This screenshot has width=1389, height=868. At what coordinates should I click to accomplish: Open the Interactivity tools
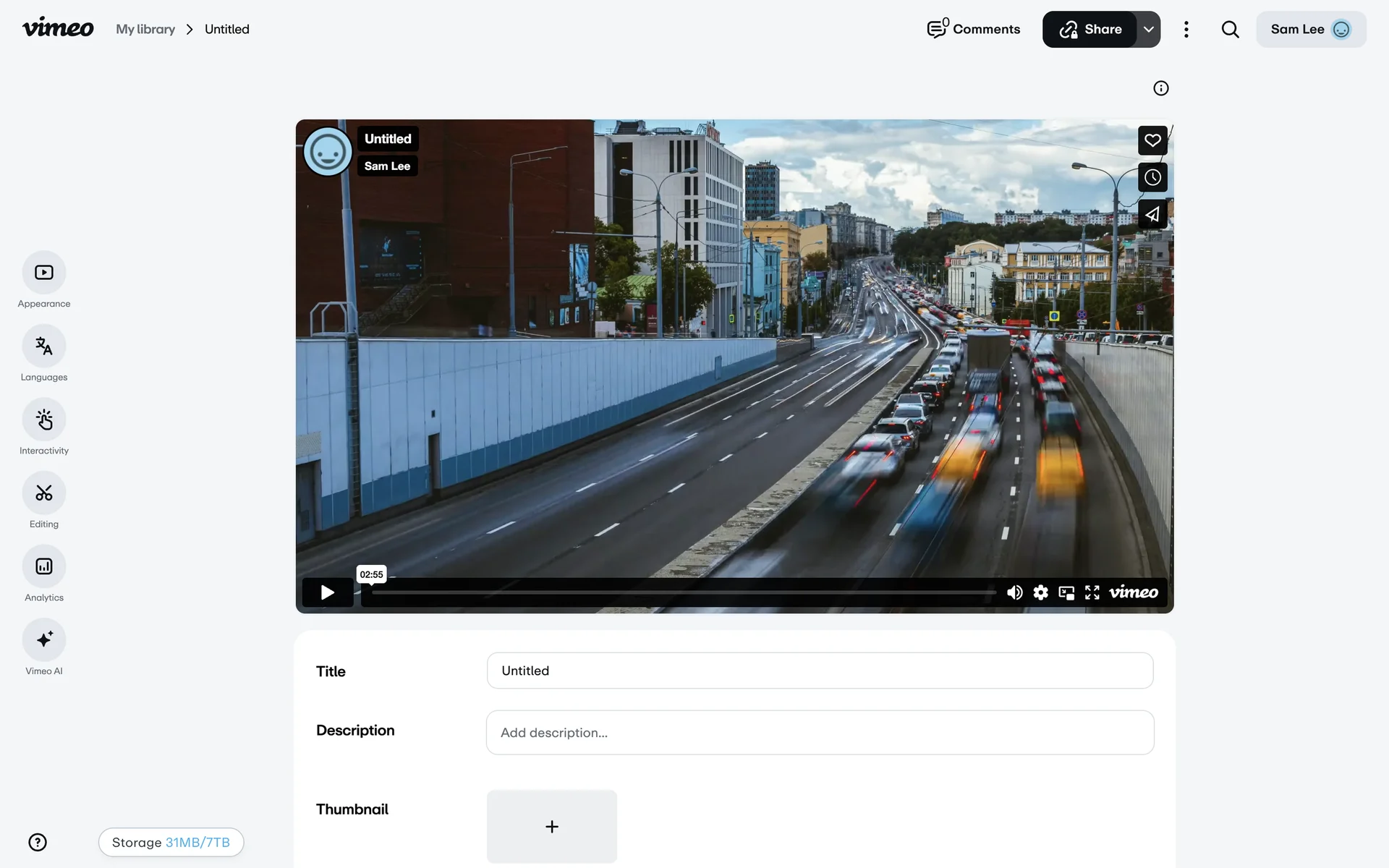point(44,420)
